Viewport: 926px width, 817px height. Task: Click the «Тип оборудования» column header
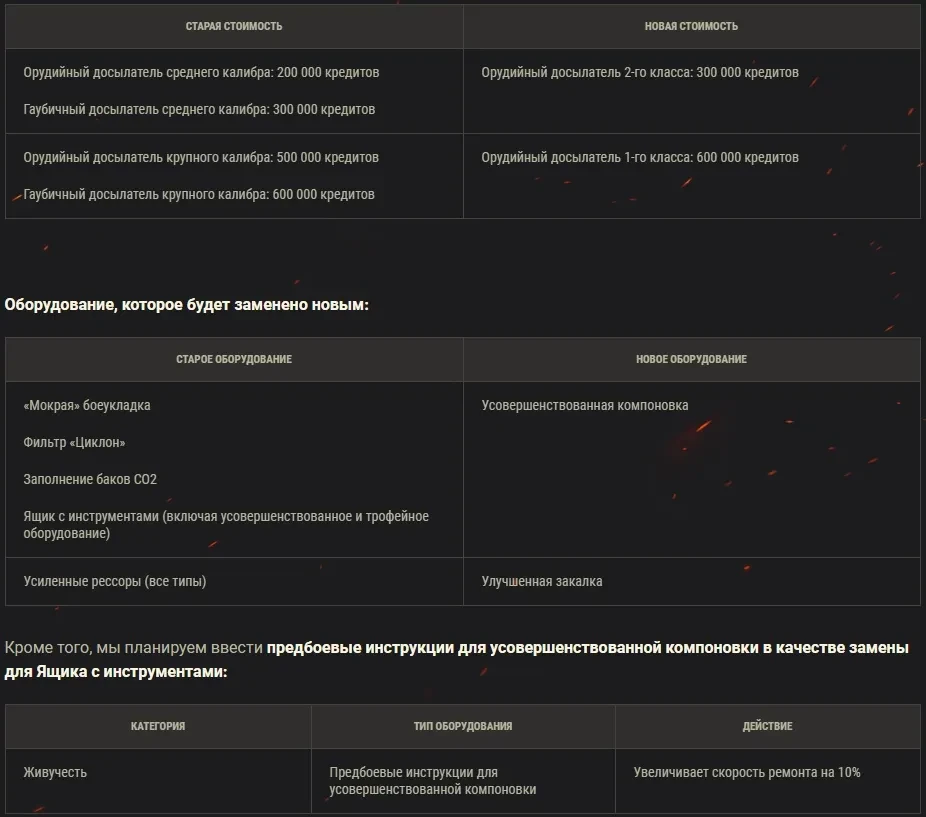(x=463, y=726)
